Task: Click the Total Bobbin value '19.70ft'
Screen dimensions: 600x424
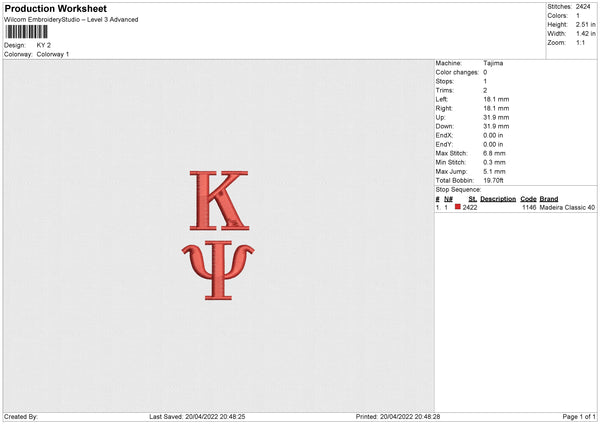Action: pos(493,180)
